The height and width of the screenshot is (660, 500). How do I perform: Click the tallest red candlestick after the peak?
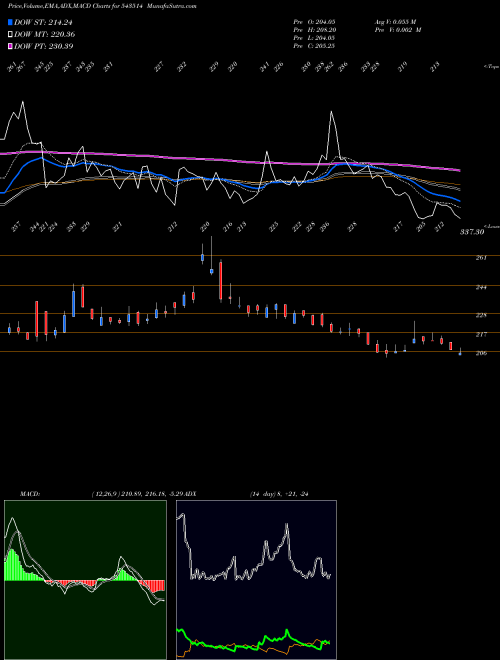coord(221,281)
